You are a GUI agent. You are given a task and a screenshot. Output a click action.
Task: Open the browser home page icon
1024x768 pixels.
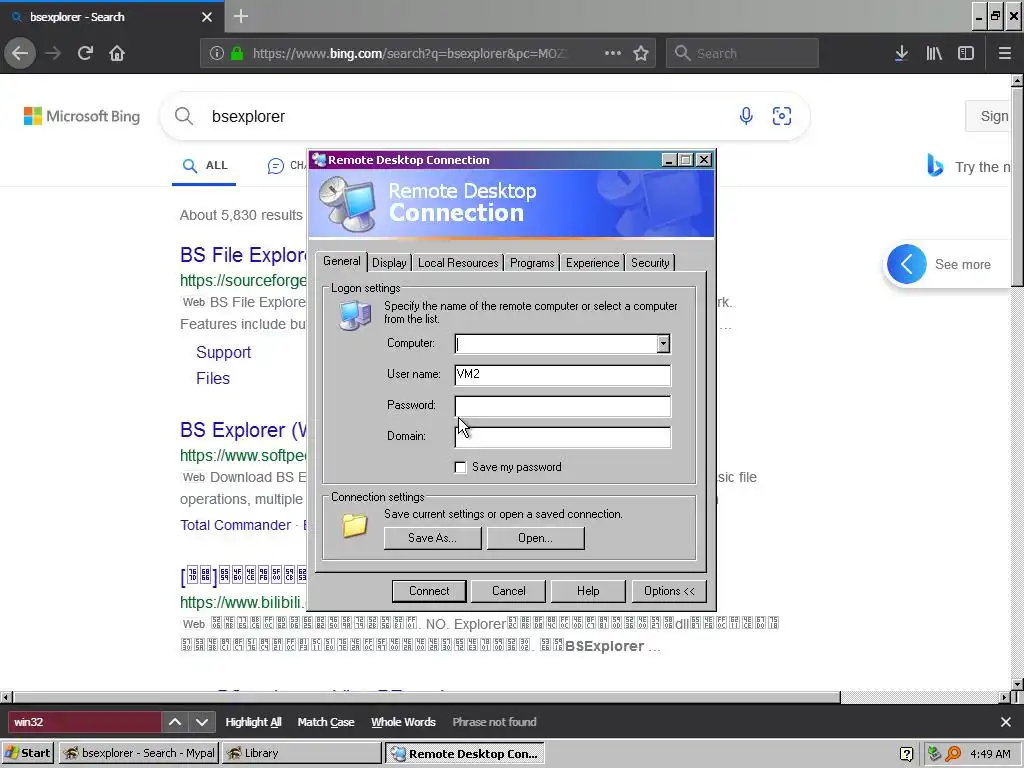(117, 53)
